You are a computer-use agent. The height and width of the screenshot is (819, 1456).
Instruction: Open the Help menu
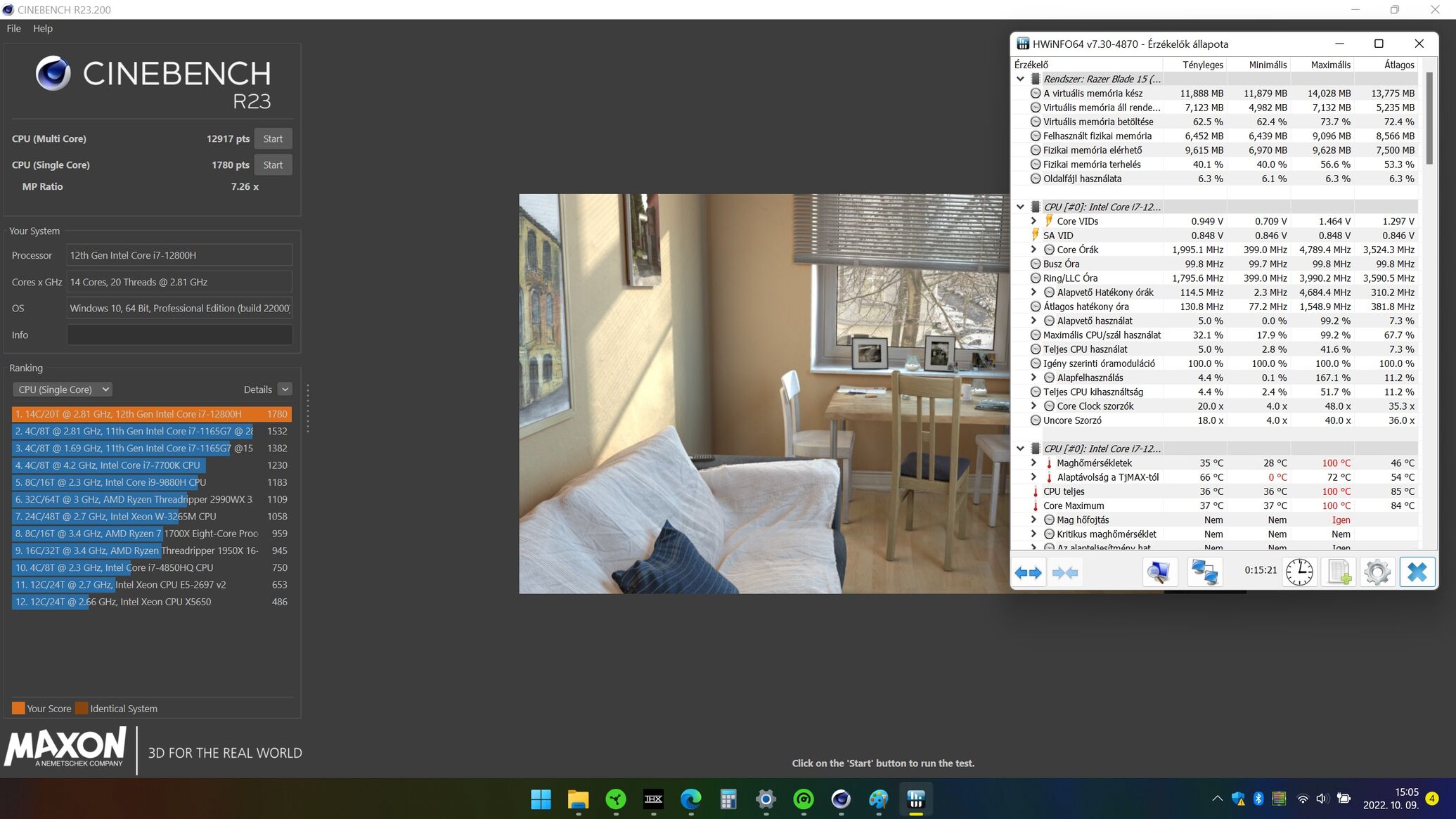43,28
